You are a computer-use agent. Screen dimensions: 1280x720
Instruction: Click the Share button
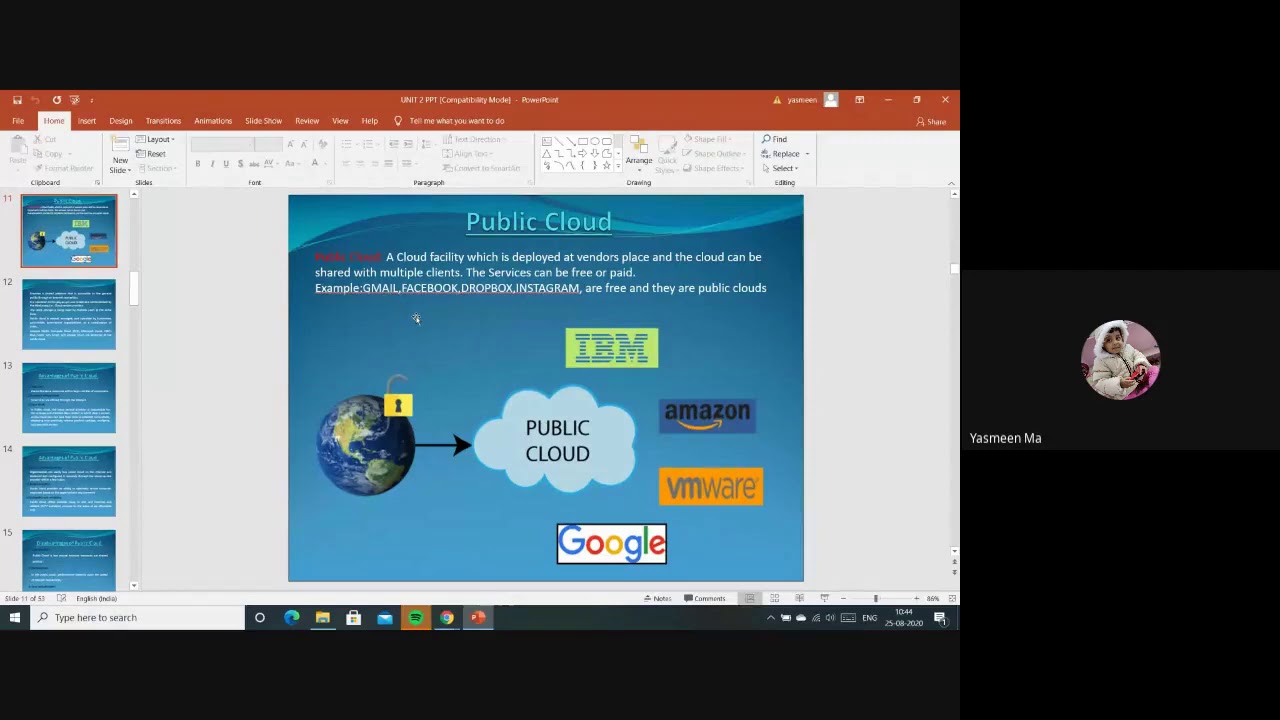click(x=931, y=122)
